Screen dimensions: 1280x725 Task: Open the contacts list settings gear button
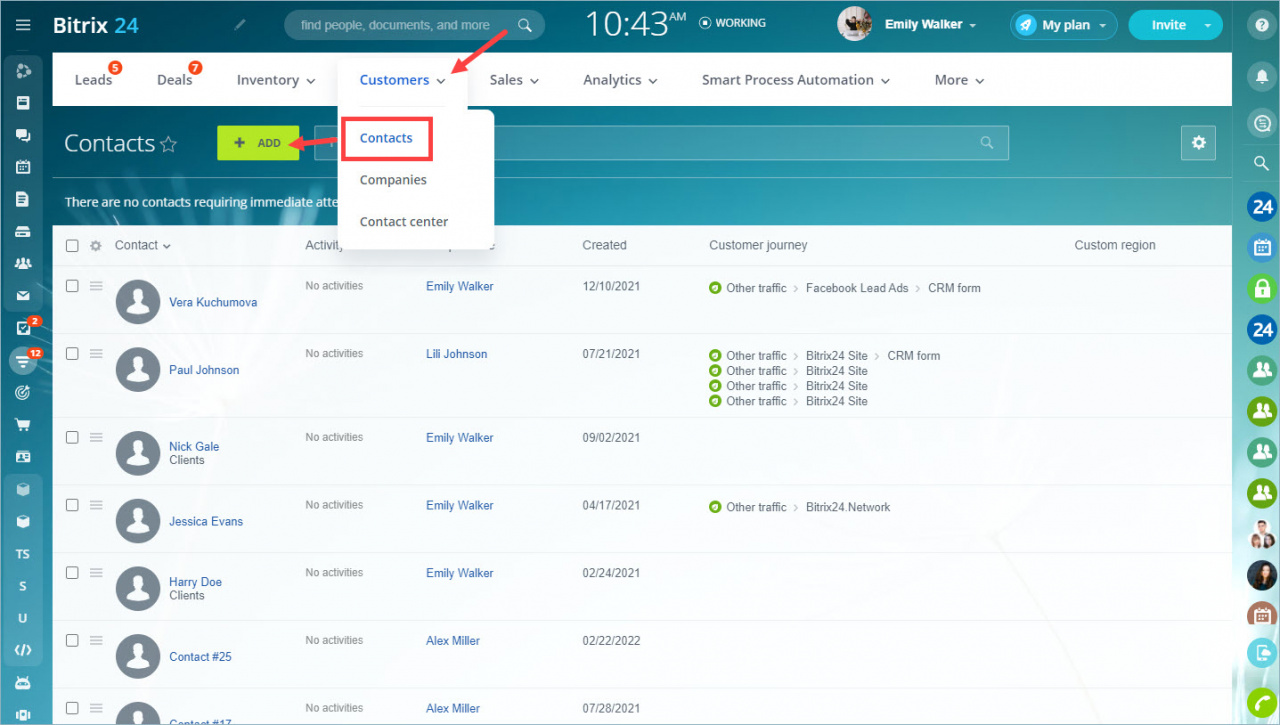[x=1198, y=143]
